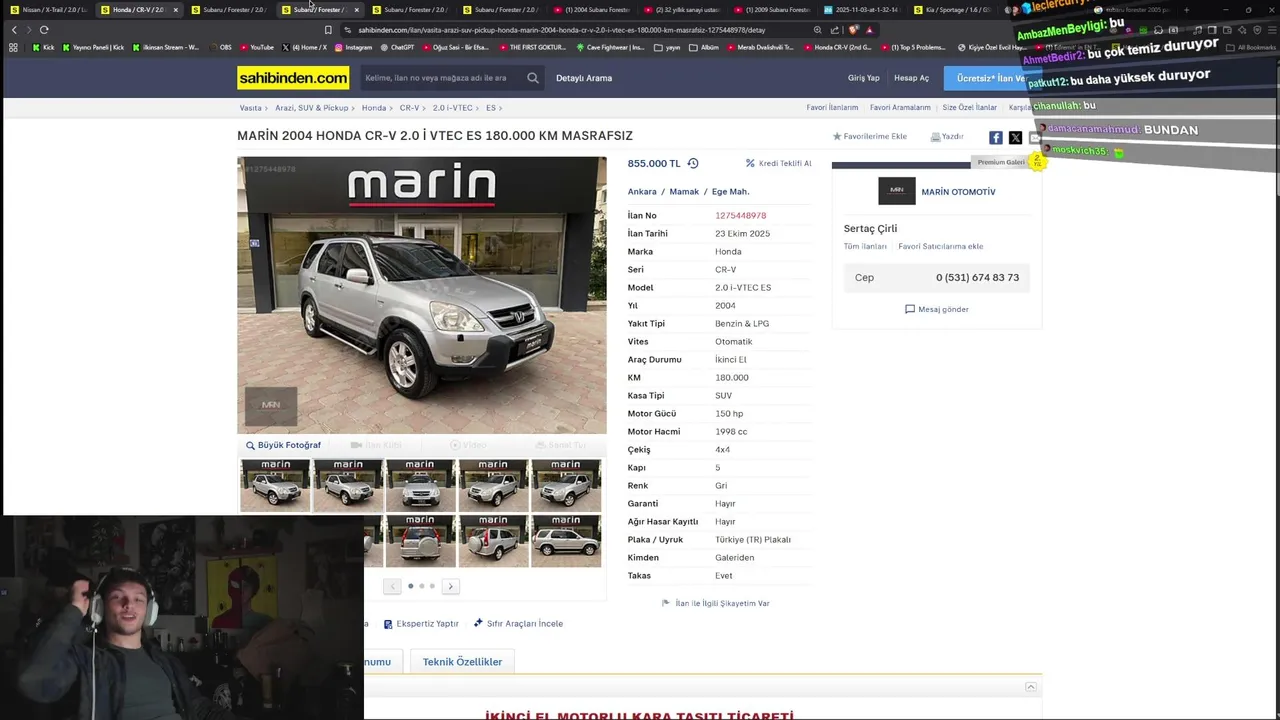Open the YouTube bookmark

point(256,47)
